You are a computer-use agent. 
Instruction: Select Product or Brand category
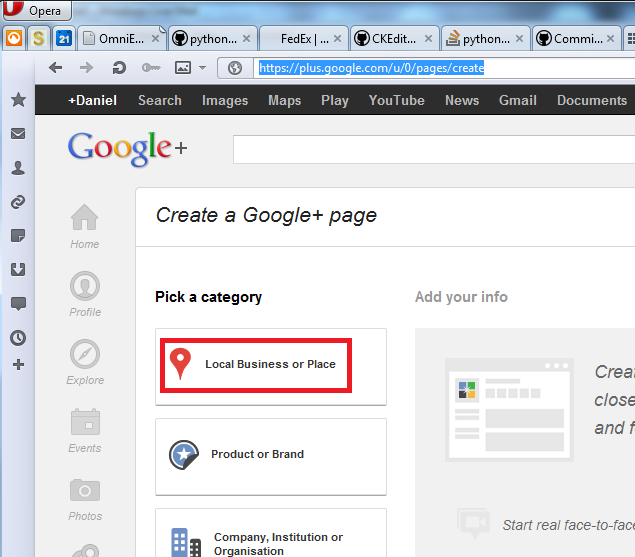coord(271,457)
